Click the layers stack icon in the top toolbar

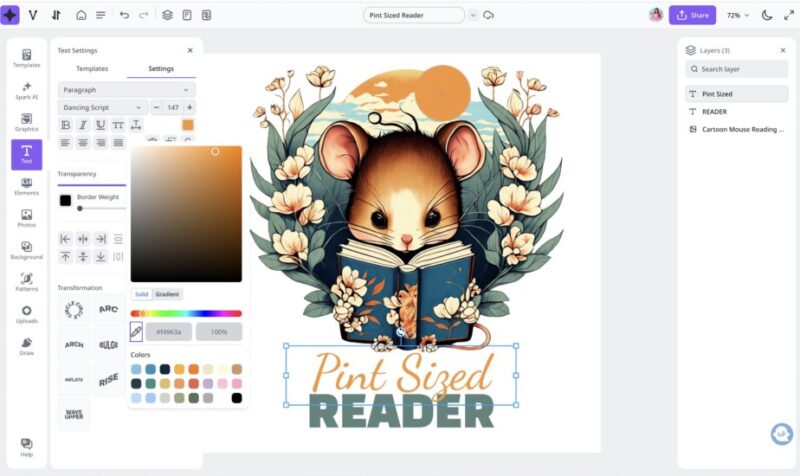tap(167, 15)
